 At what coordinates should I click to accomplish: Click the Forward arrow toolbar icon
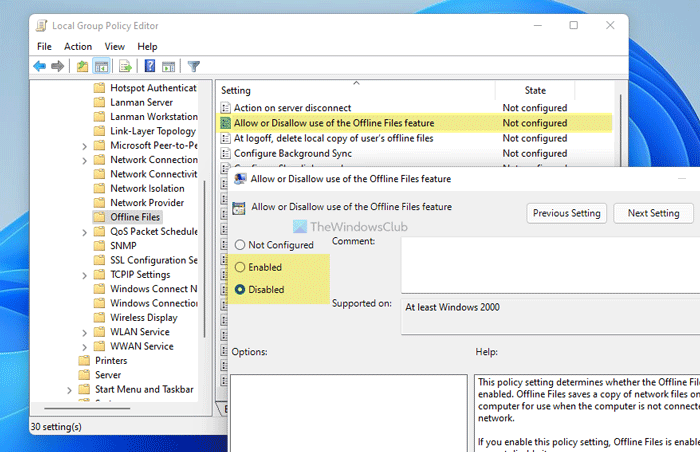[x=58, y=67]
